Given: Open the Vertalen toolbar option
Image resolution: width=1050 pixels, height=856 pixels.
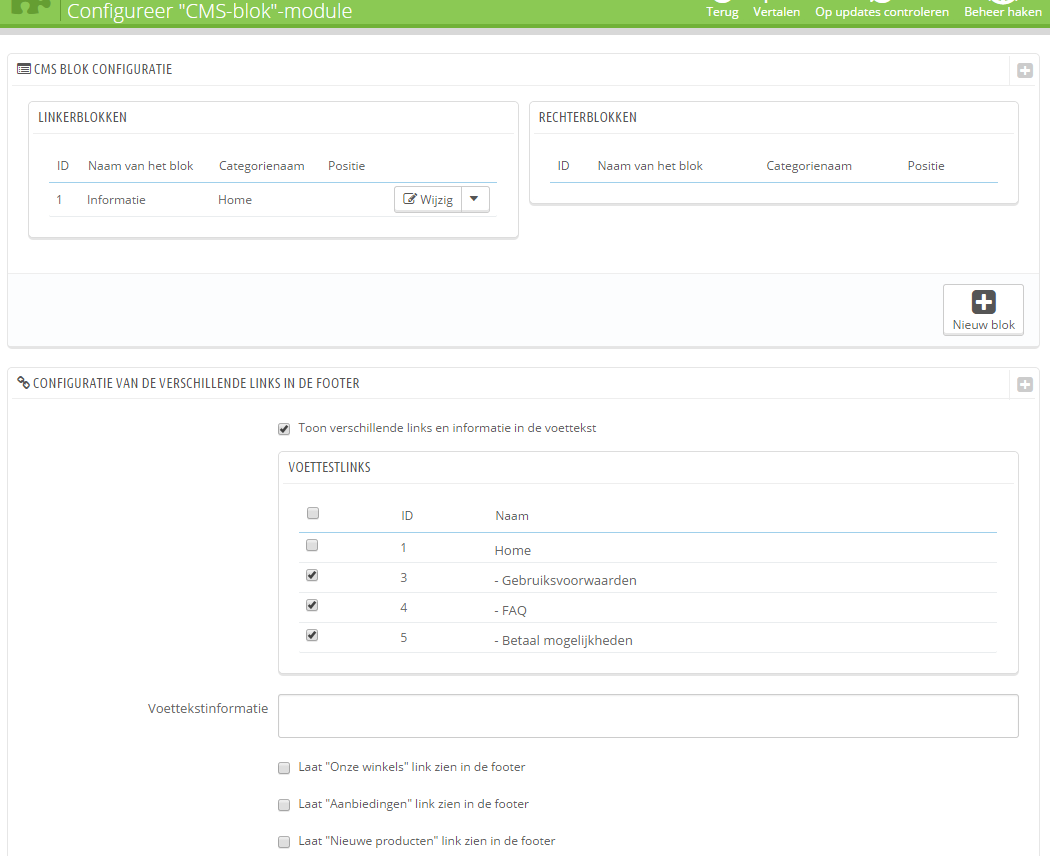Looking at the screenshot, I should [x=776, y=9].
